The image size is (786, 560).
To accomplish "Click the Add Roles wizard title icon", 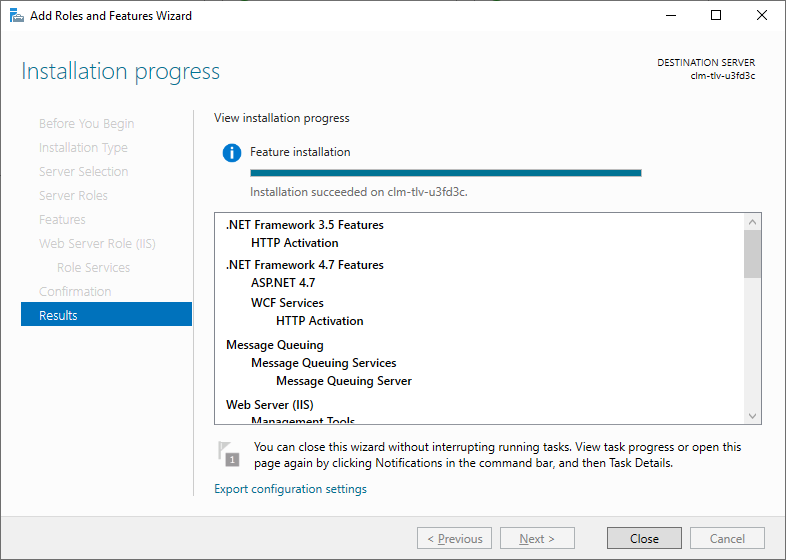I will tap(17, 16).
